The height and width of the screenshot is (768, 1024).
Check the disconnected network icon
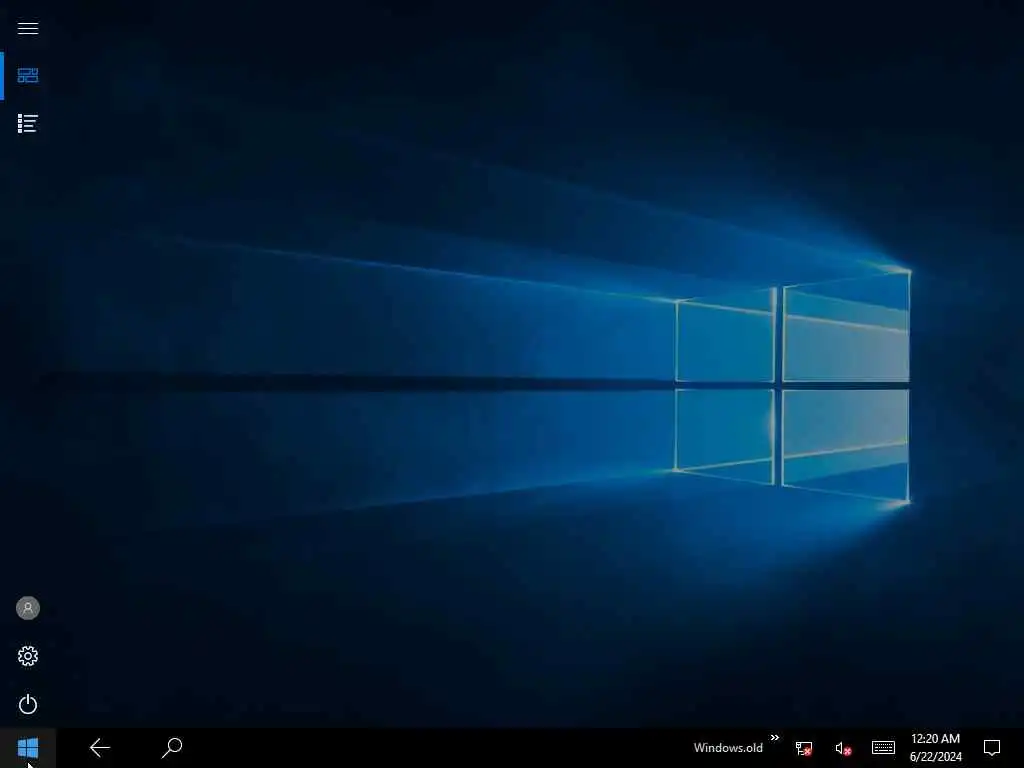[x=803, y=748]
